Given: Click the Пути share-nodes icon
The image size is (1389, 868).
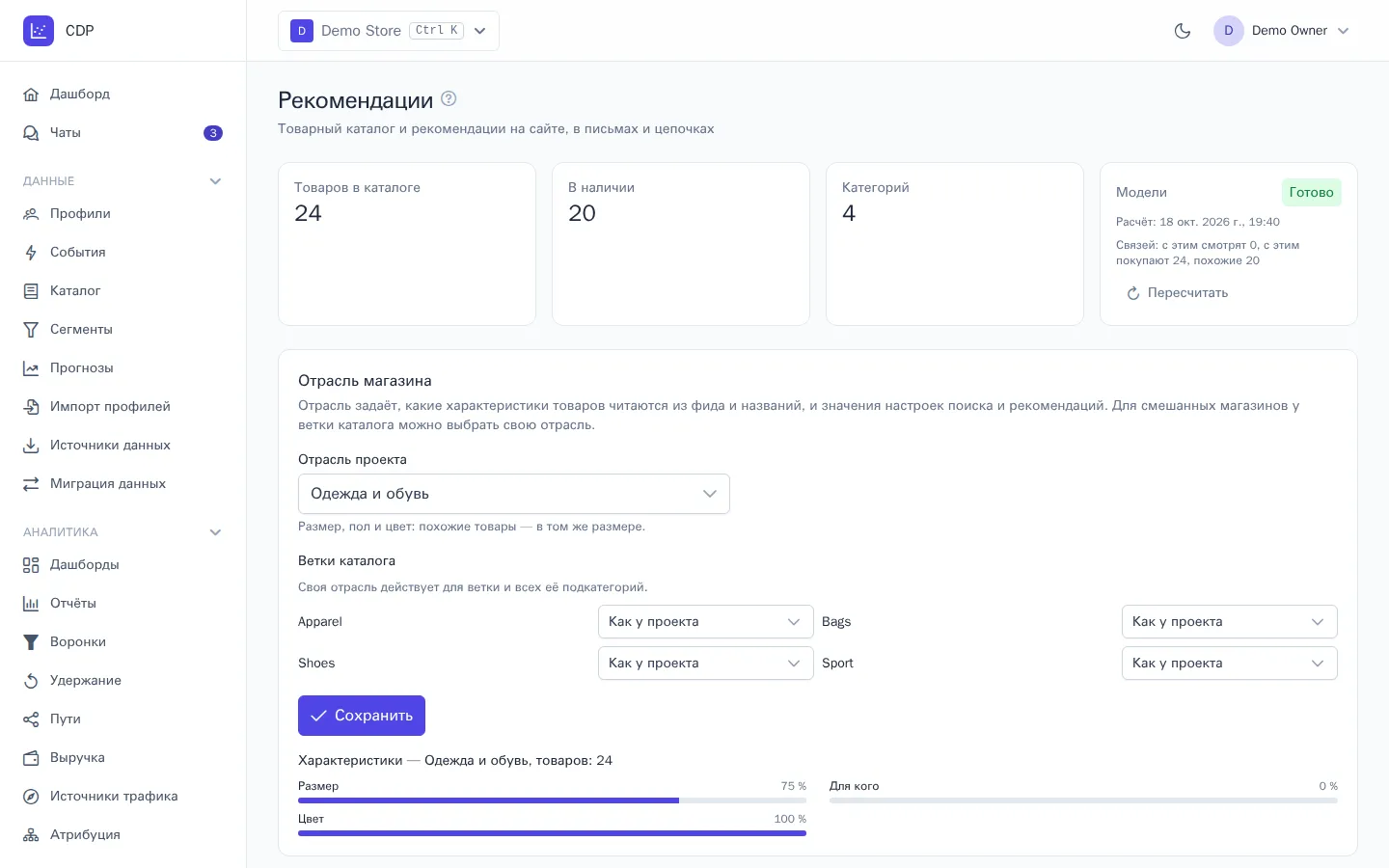Looking at the screenshot, I should tap(31, 719).
